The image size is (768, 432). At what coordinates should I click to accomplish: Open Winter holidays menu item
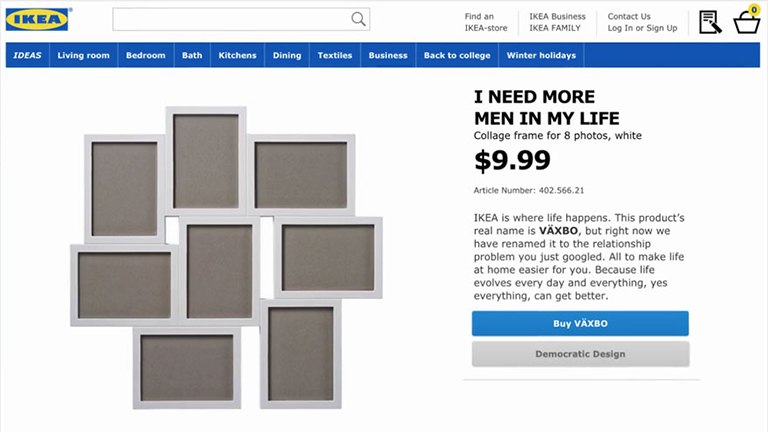pos(541,56)
